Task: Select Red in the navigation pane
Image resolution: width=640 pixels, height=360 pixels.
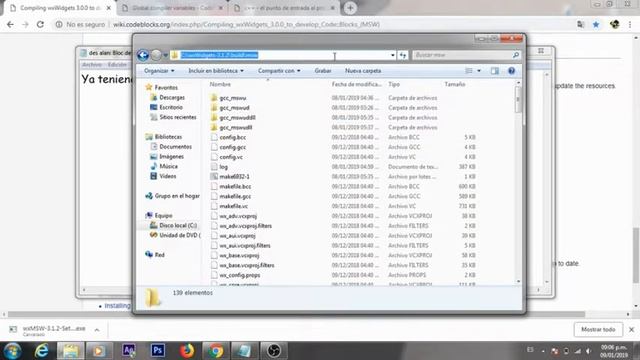Action: coord(160,255)
